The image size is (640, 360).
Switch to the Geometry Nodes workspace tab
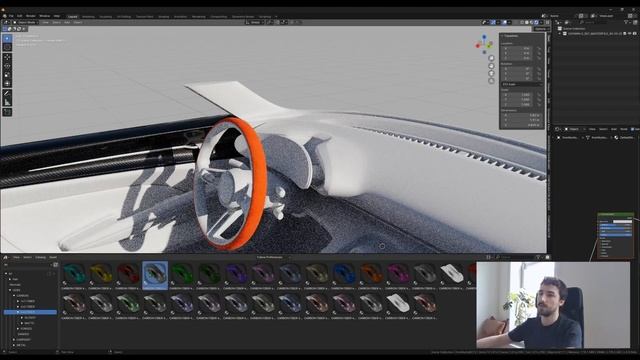(x=243, y=17)
